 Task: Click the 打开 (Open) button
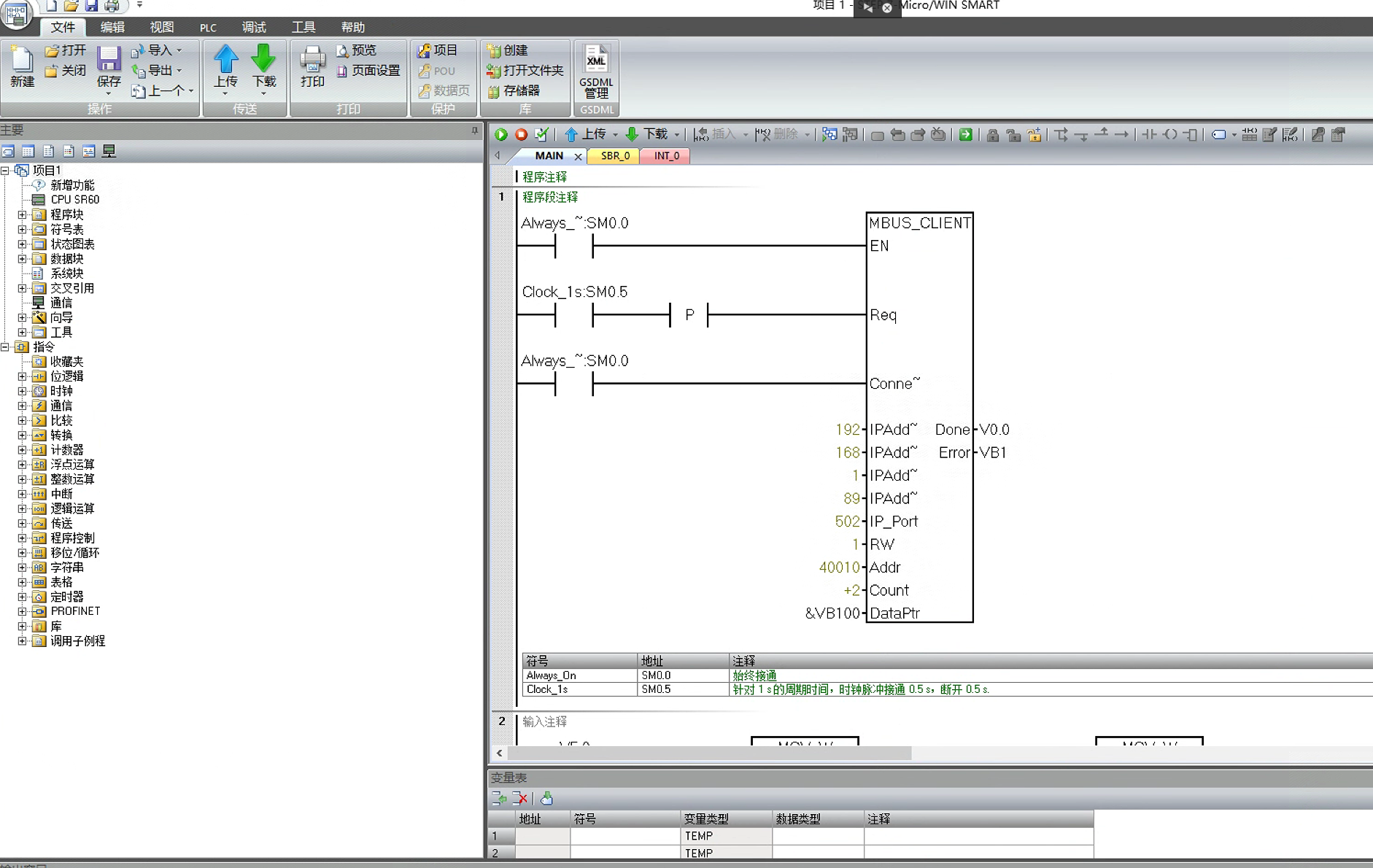click(65, 50)
